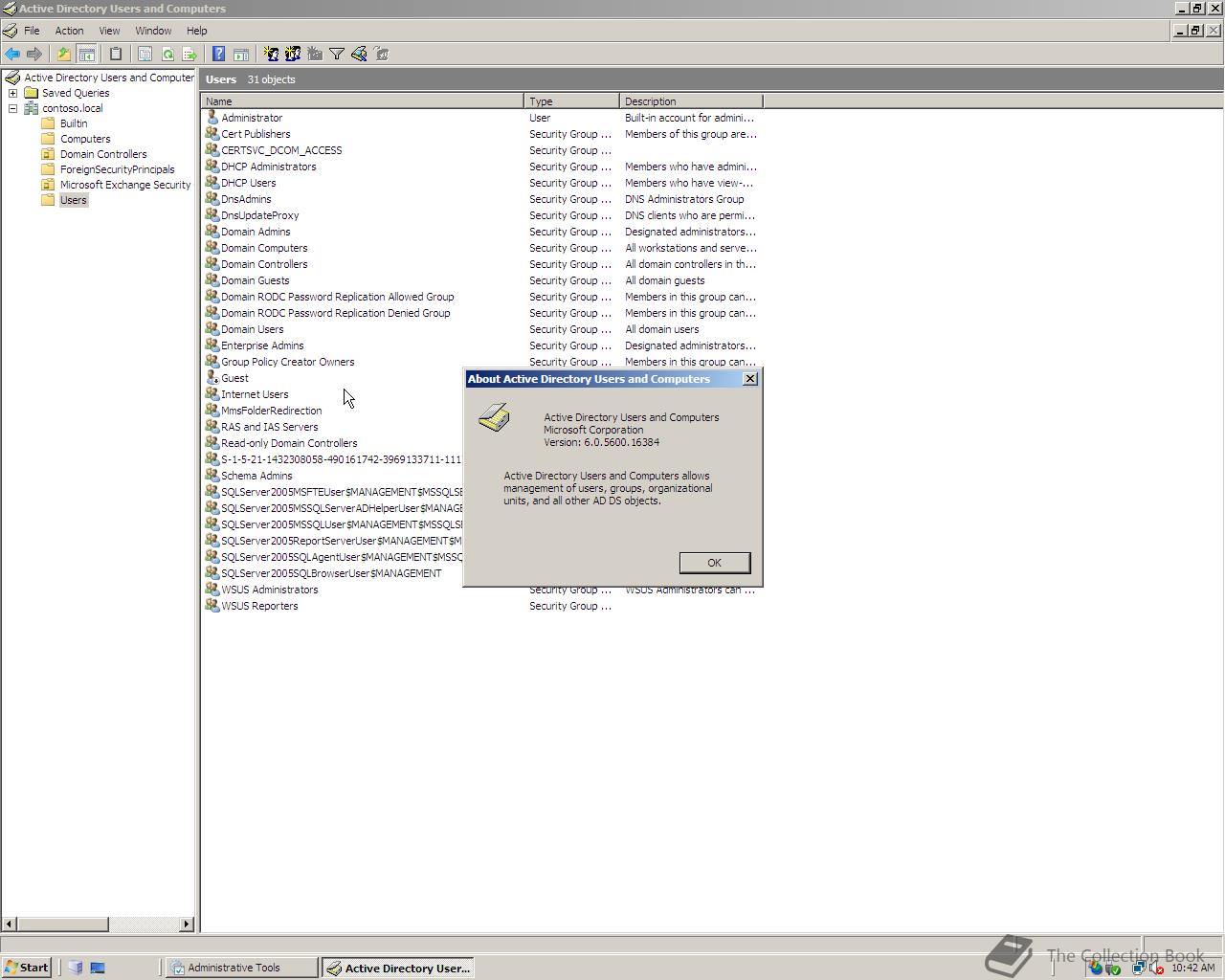The width and height of the screenshot is (1225, 980).
Task: Click the network monitors tray icon
Action: point(1140,969)
